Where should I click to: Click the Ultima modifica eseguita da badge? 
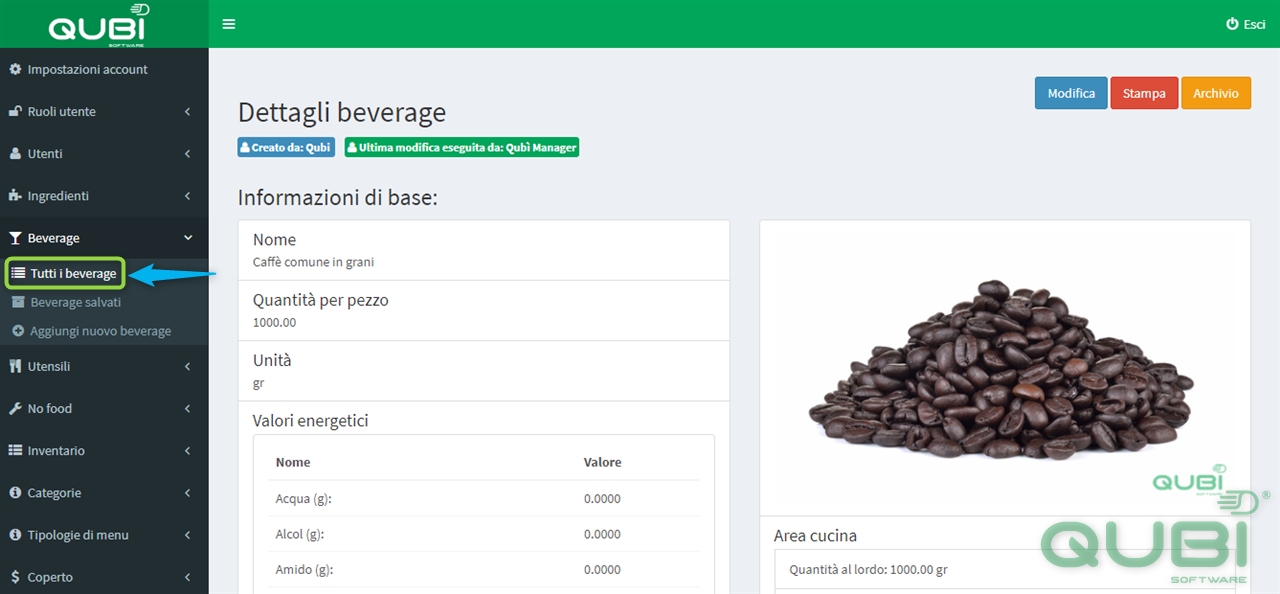pyautogui.click(x=462, y=147)
